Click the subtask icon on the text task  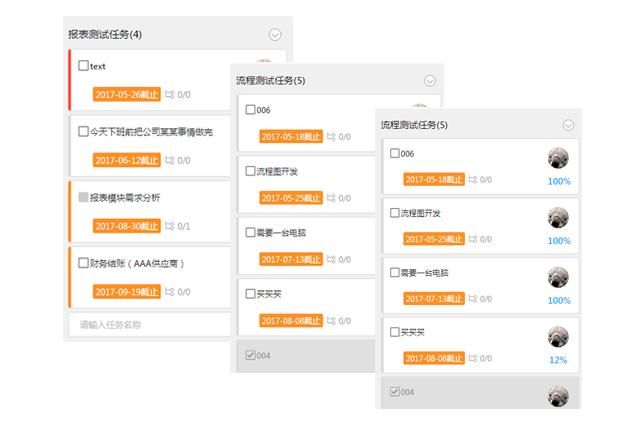(169, 95)
